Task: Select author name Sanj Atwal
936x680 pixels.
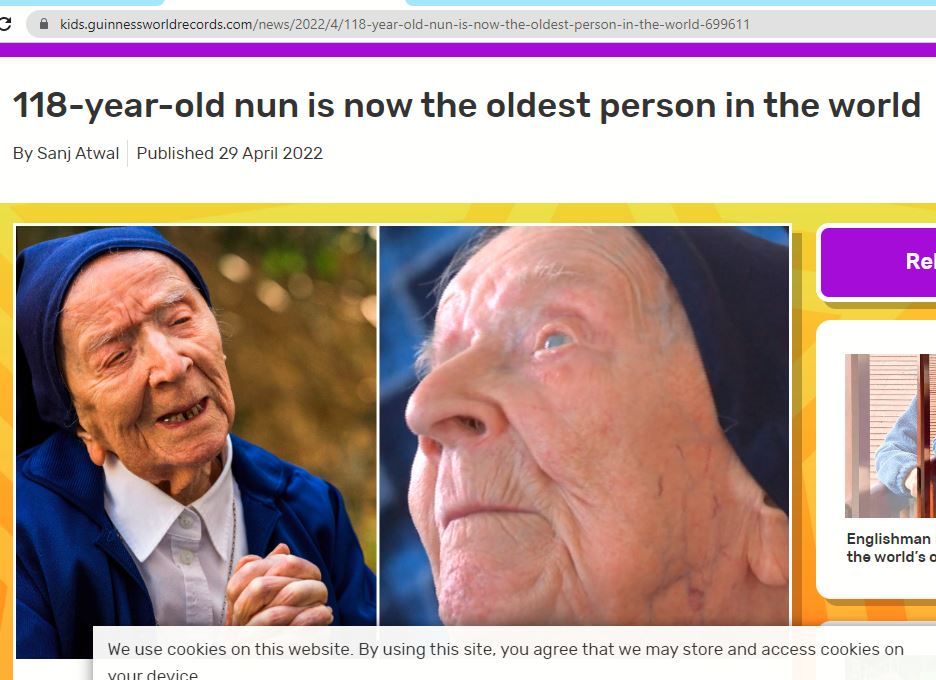Action: pos(78,153)
